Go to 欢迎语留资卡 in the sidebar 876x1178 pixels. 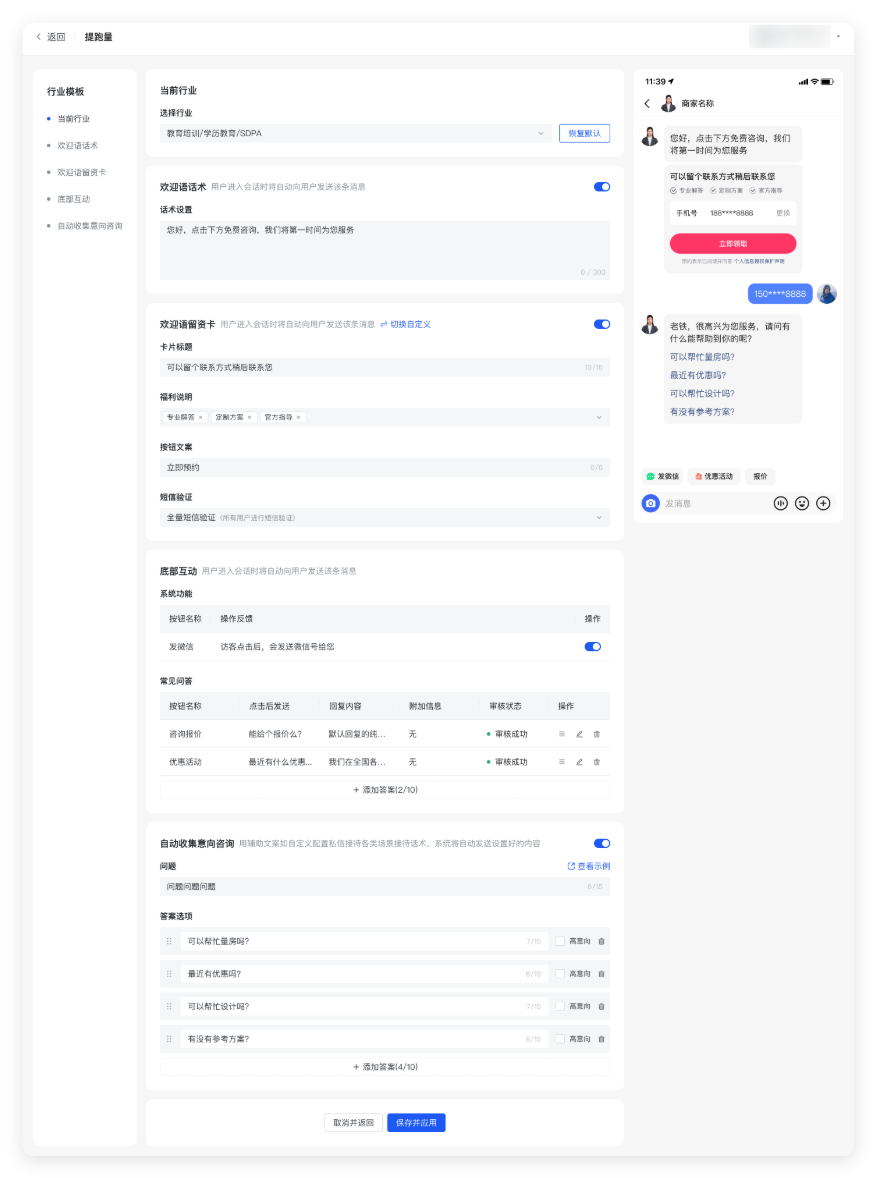pos(81,172)
